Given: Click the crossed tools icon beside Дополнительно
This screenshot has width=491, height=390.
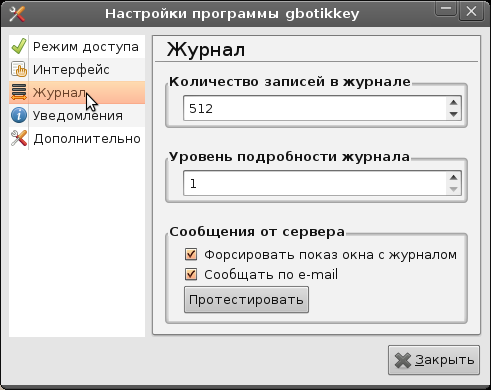Looking at the screenshot, I should tap(19, 138).
